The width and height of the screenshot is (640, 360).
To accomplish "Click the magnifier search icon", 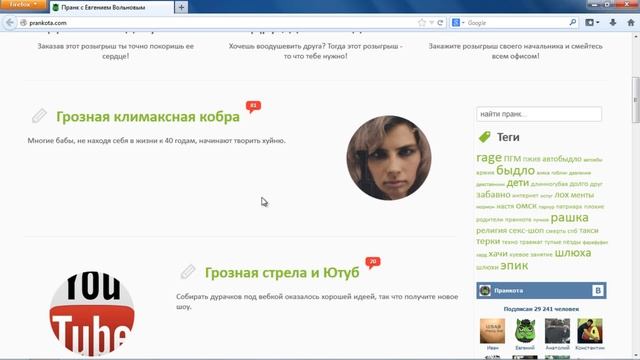I will point(573,22).
